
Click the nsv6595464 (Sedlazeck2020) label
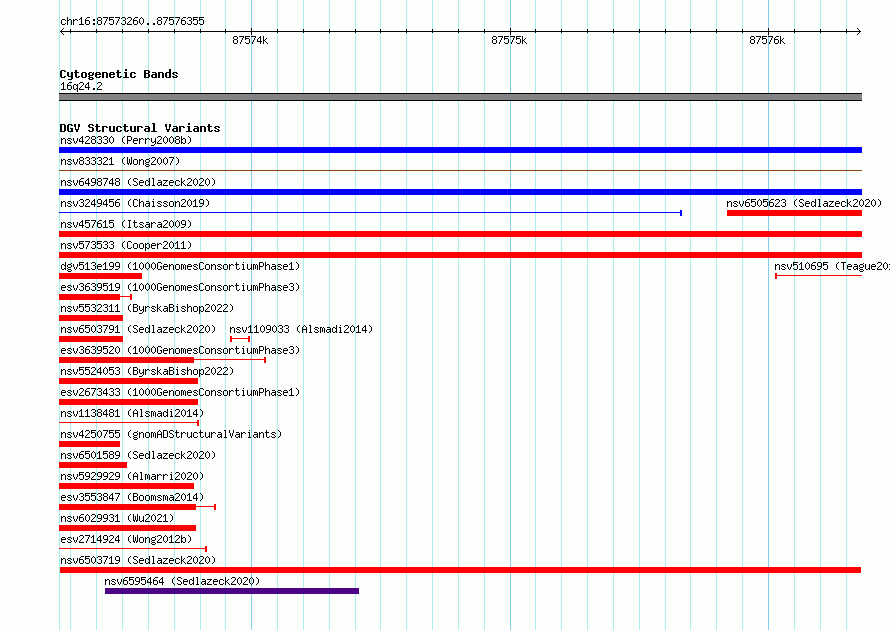pyautogui.click(x=182, y=581)
